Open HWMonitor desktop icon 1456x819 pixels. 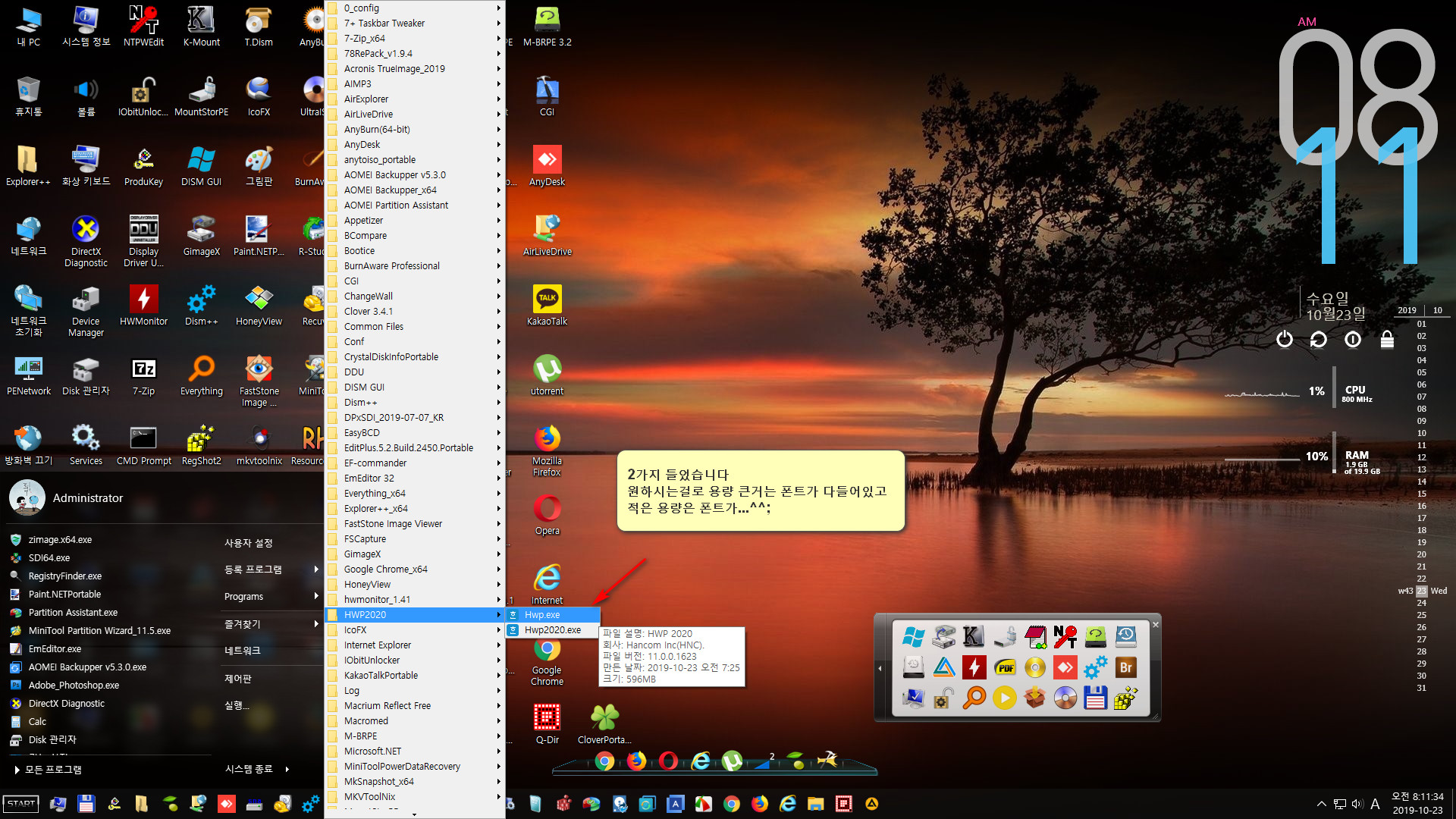coord(143,306)
